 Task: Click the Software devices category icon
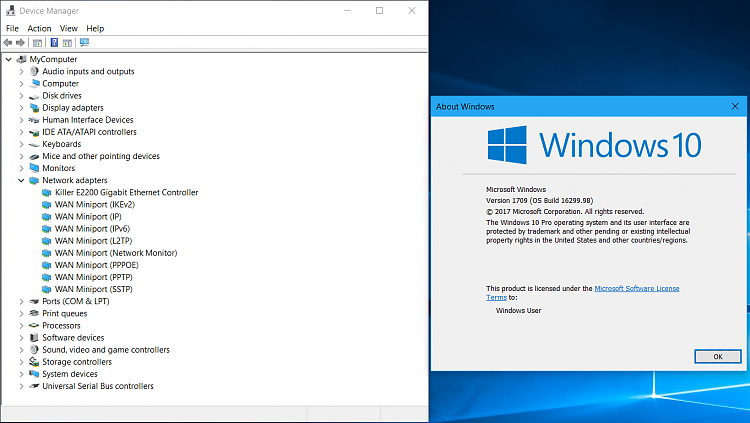[34, 338]
